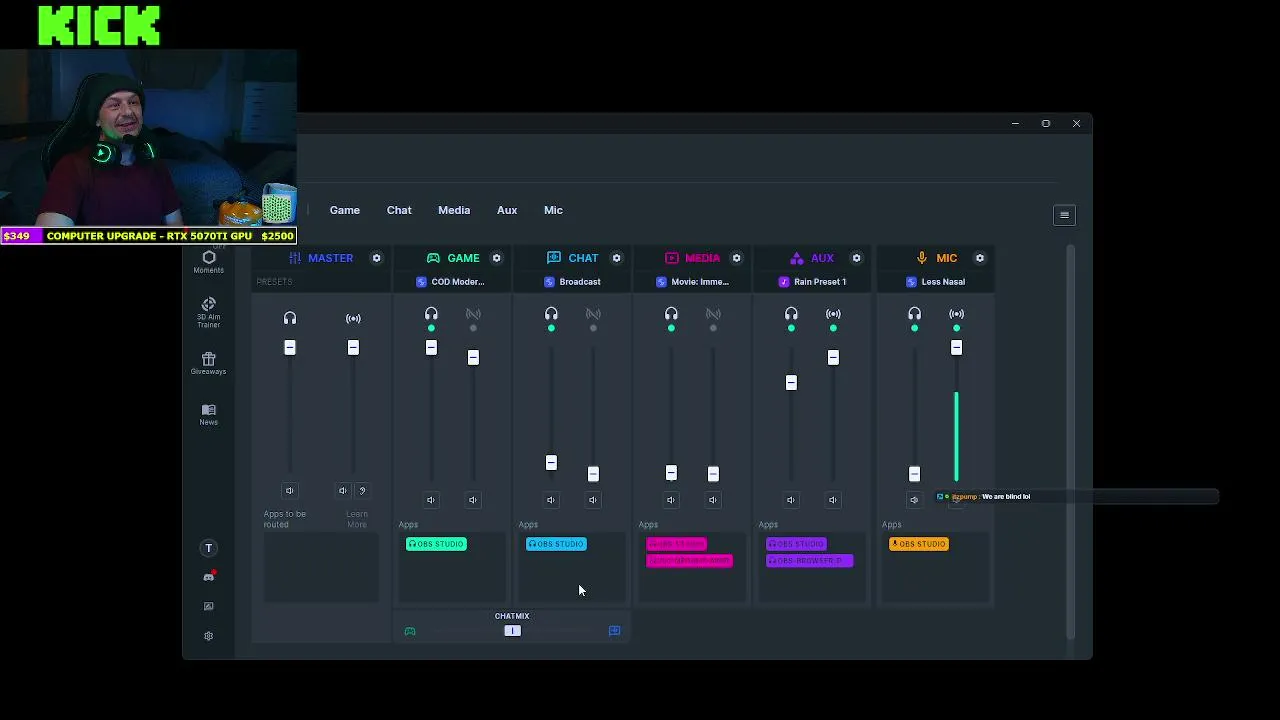1280x720 pixels.
Task: Toggle Media channel stream output
Action: click(x=713, y=315)
